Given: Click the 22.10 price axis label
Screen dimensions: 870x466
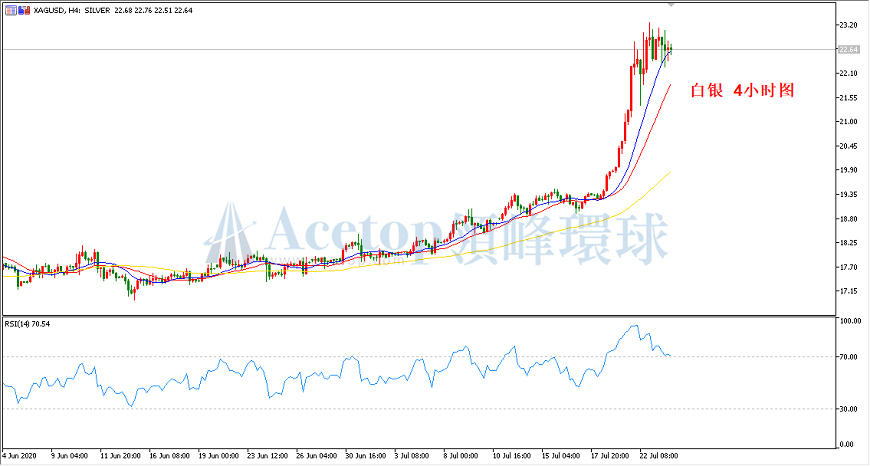Looking at the screenshot, I should pyautogui.click(x=848, y=73).
